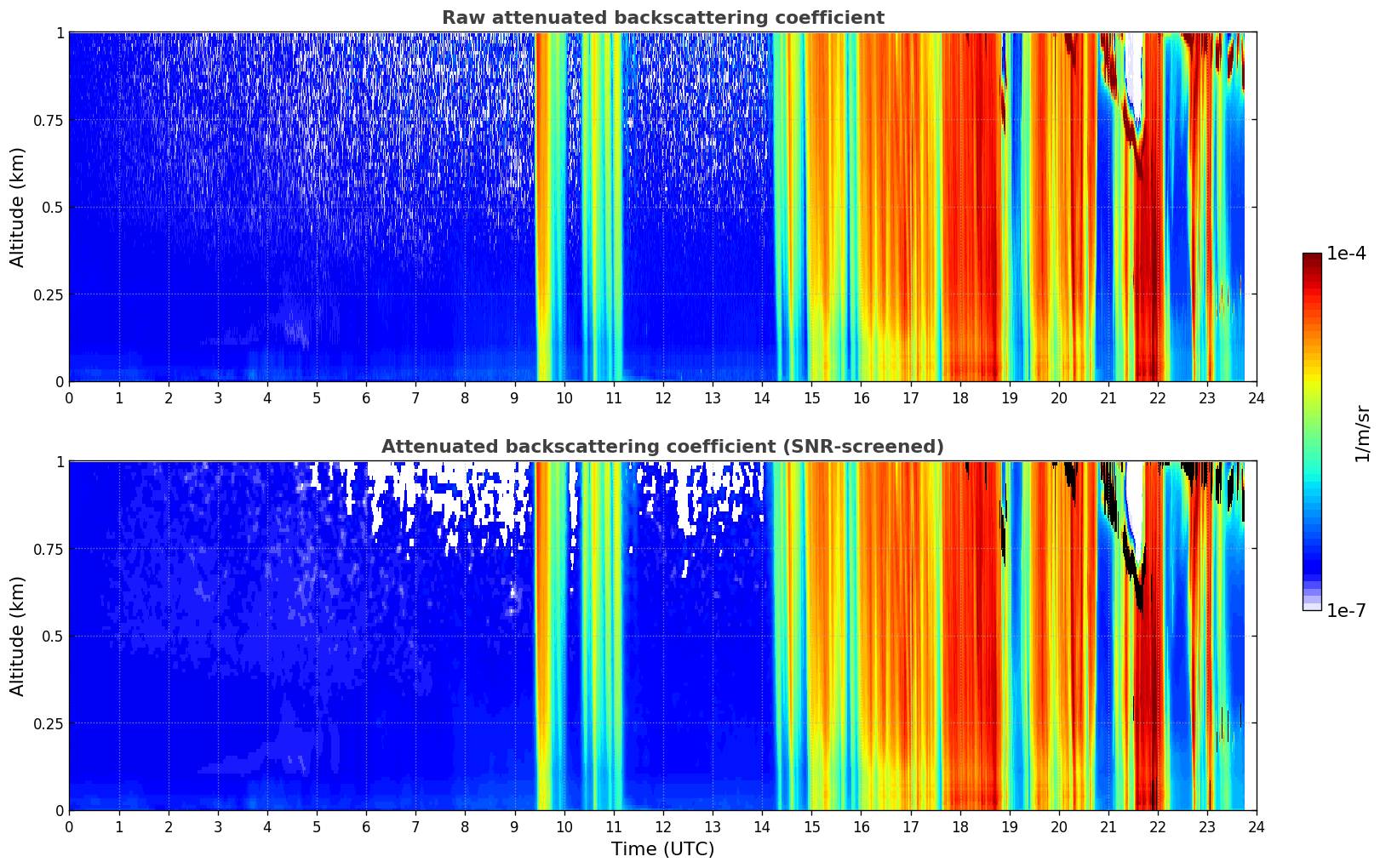Click the bottom plot's '0.25' altitude tick
The height and width of the screenshot is (868, 1380).
tap(50, 723)
